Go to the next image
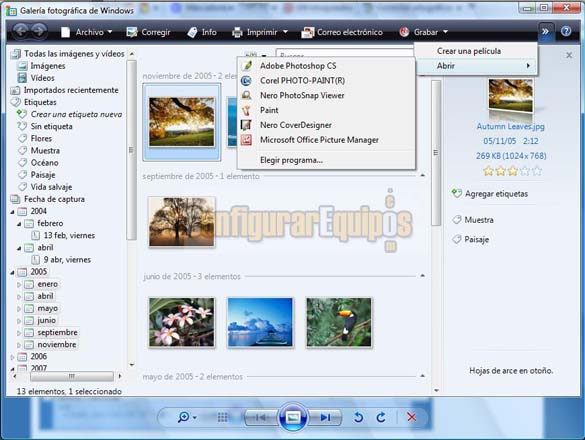The image size is (585, 440). tap(325, 417)
